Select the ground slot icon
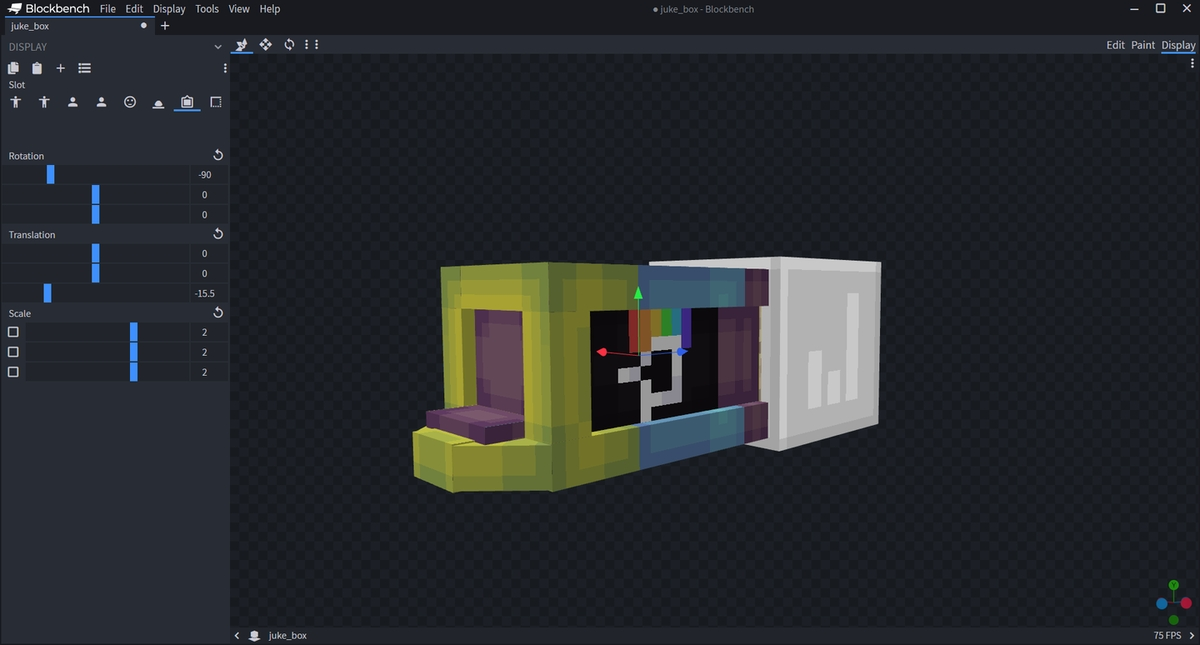The image size is (1200, 645). pyautogui.click(x=158, y=102)
